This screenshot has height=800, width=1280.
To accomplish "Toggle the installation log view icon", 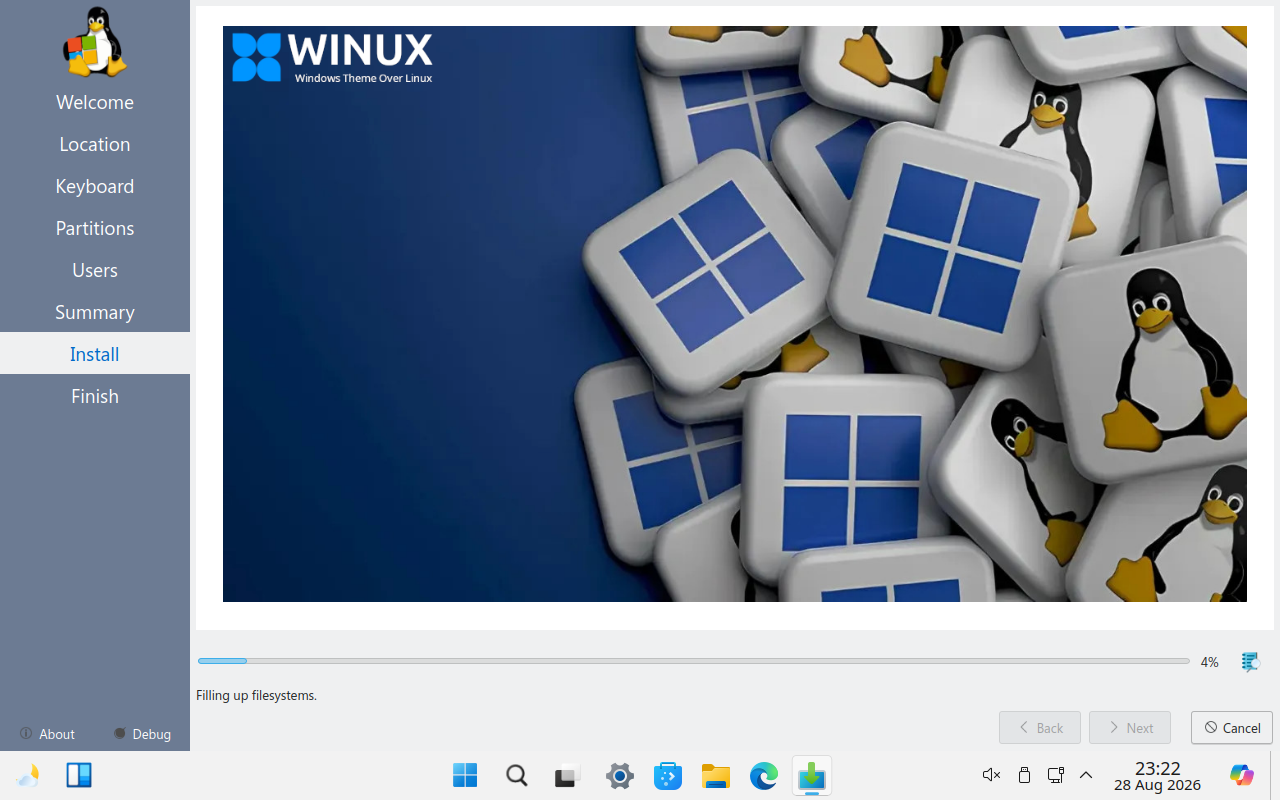I will point(1250,661).
